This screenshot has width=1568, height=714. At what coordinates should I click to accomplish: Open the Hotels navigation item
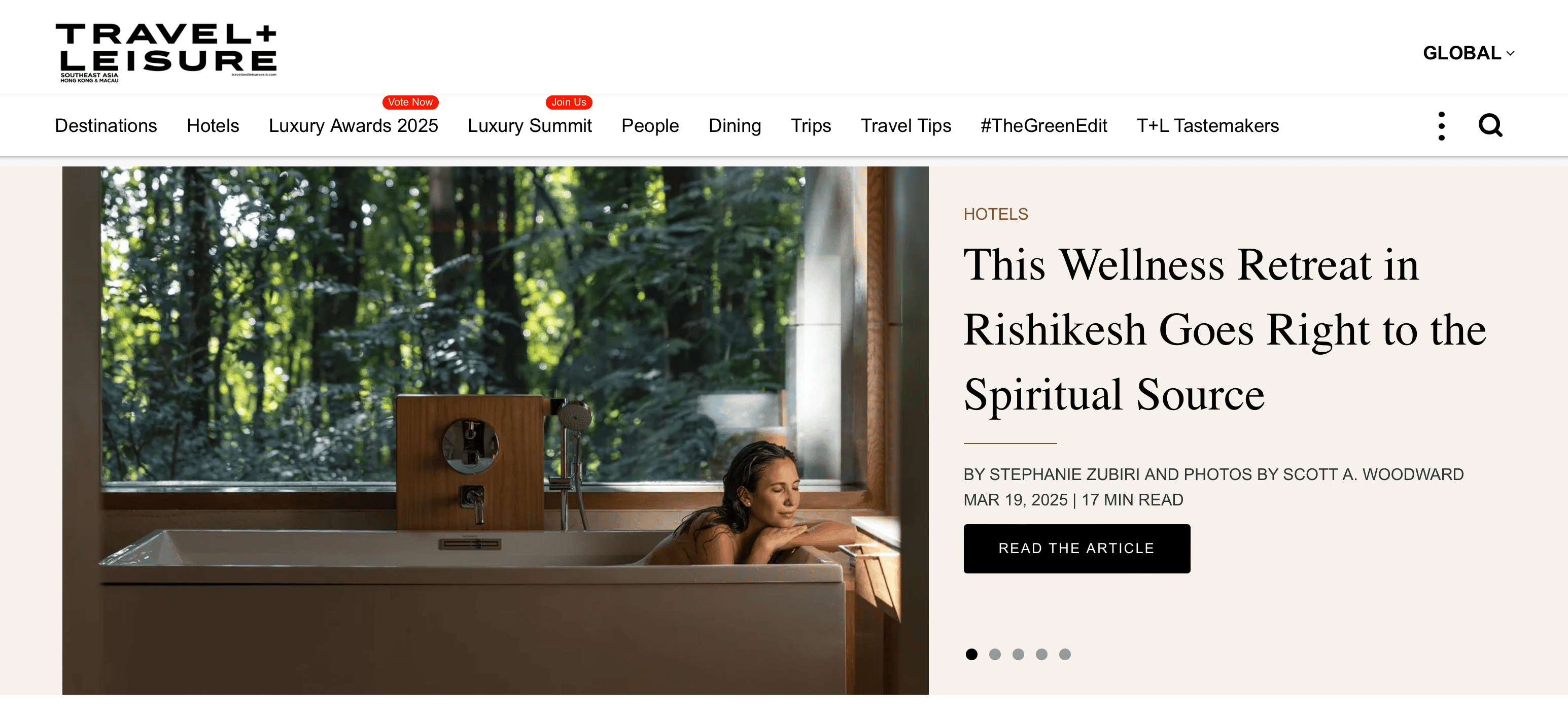point(213,126)
